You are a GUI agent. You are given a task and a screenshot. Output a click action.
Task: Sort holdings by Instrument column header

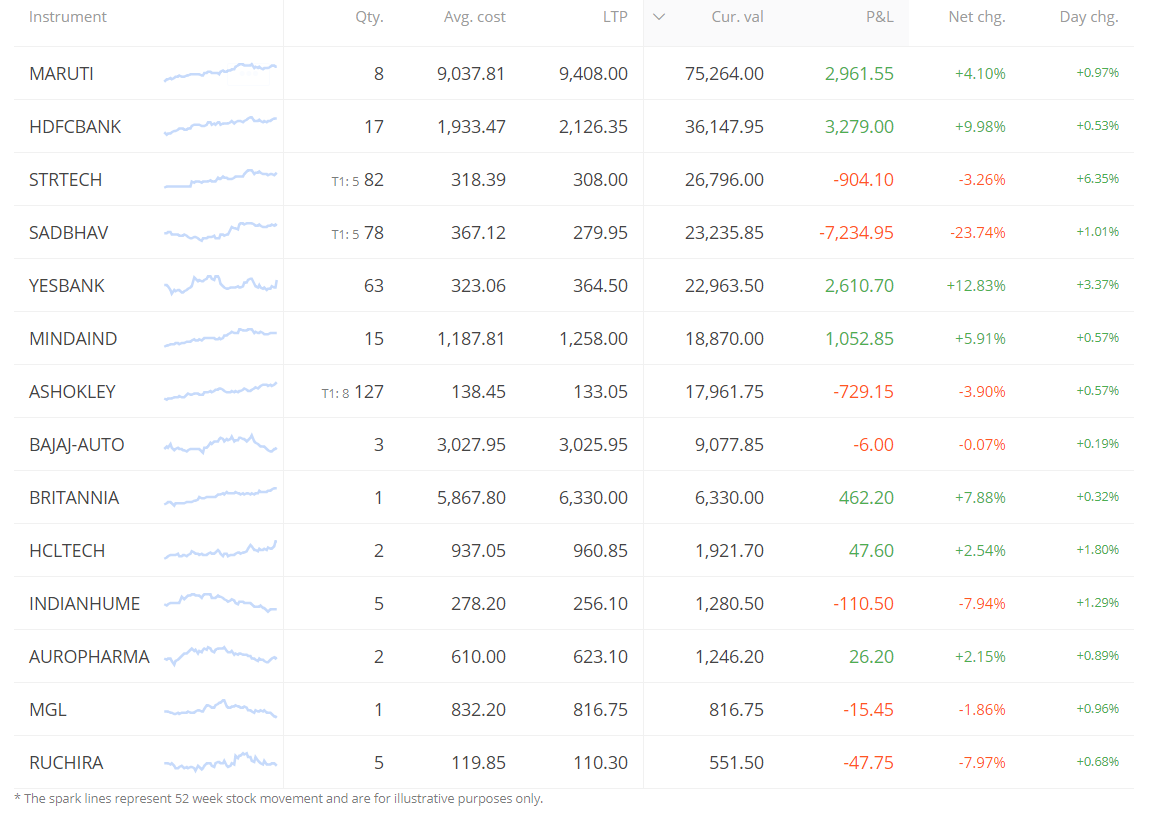click(68, 17)
